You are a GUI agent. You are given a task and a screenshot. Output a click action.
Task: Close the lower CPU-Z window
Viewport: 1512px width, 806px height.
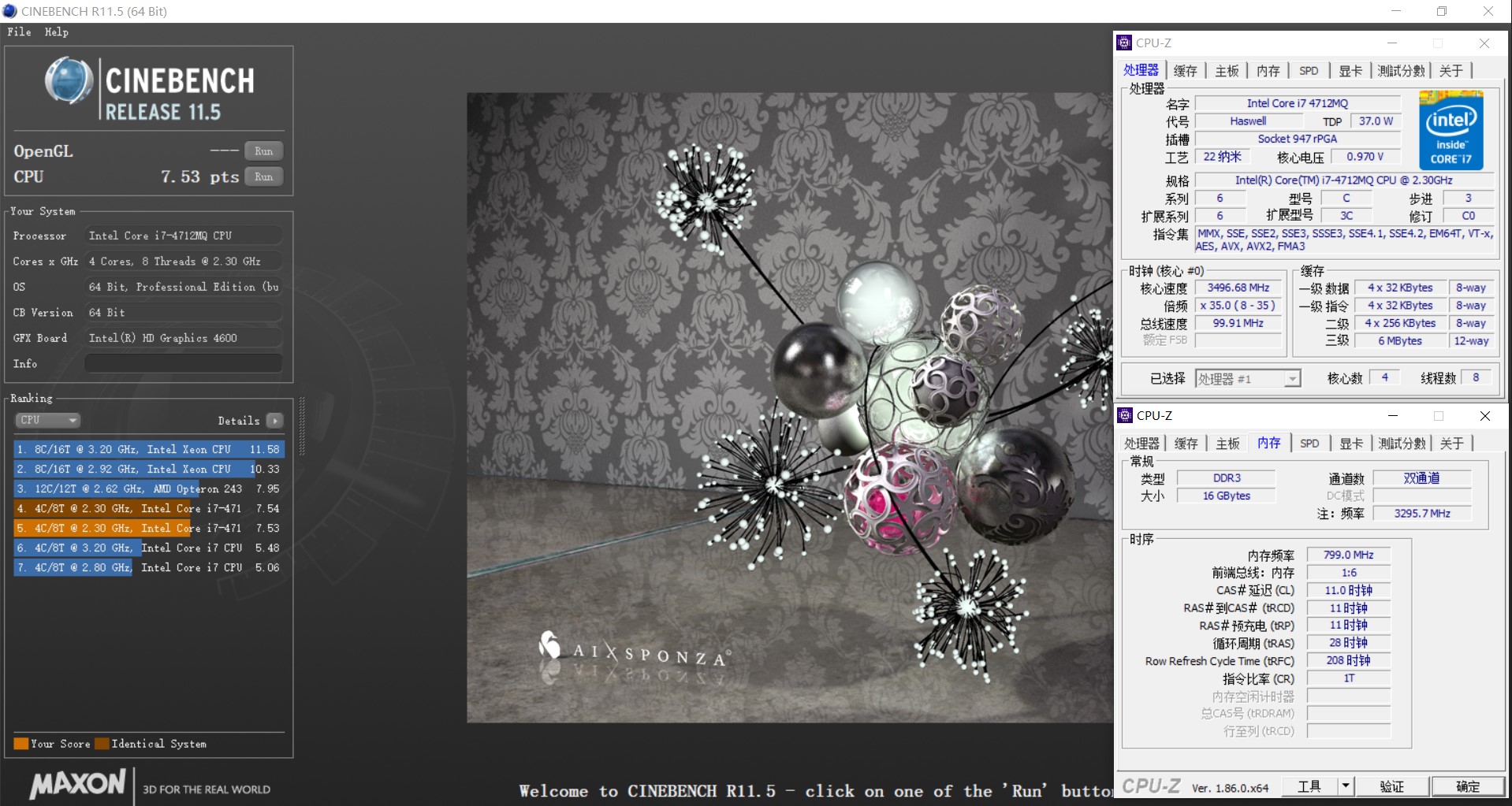click(x=1484, y=415)
